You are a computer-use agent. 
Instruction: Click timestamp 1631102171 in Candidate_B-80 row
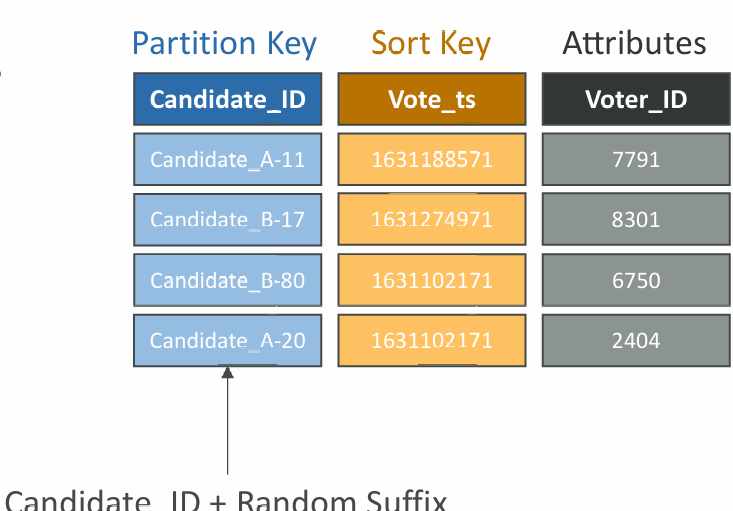[432, 280]
